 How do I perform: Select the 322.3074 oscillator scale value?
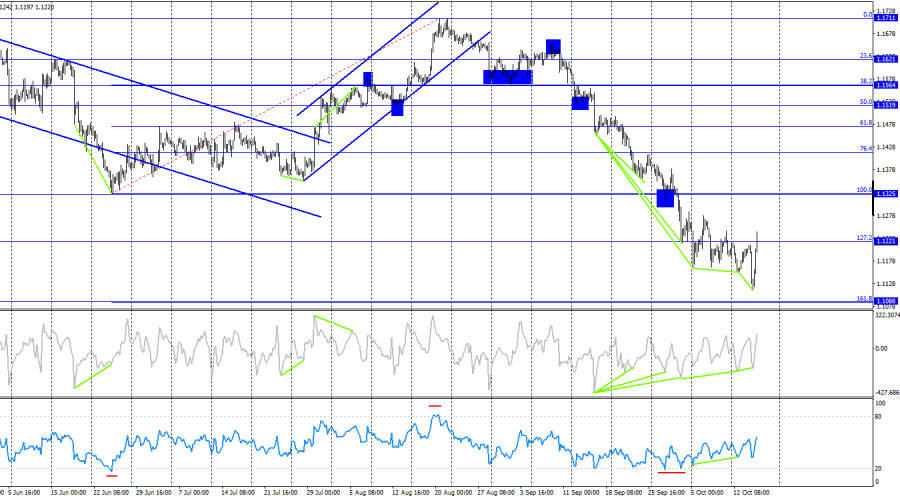point(887,315)
